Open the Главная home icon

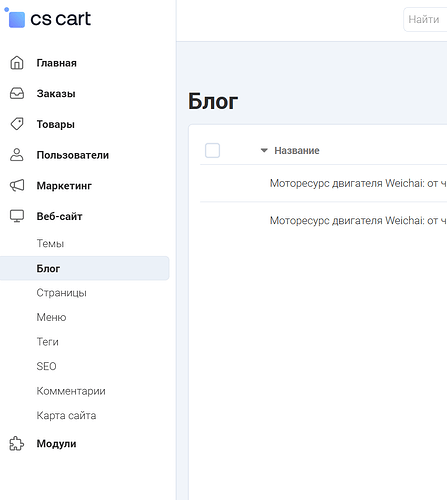click(x=17, y=63)
